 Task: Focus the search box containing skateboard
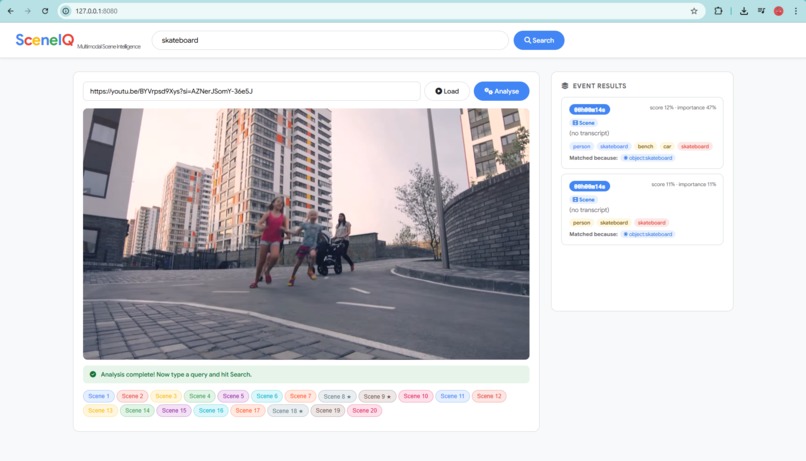click(x=330, y=40)
